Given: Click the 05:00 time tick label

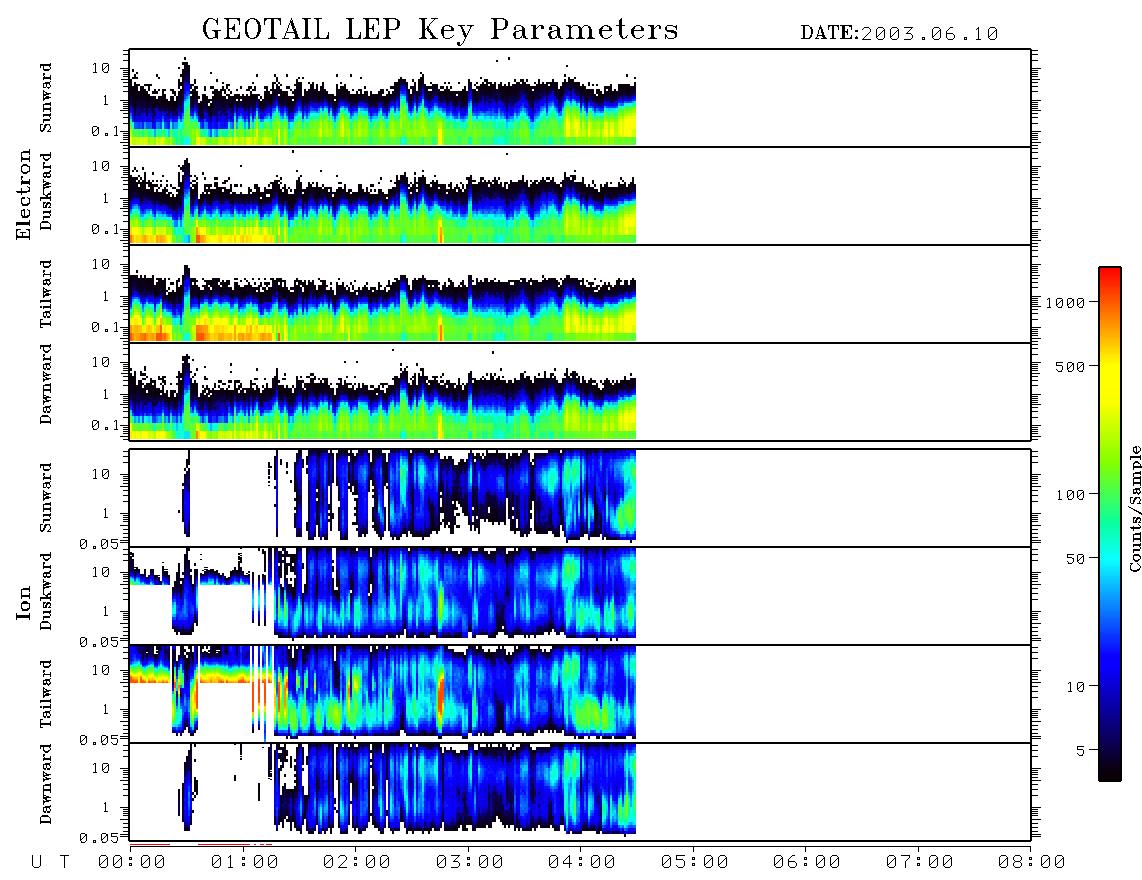Looking at the screenshot, I should pyautogui.click(x=695, y=863).
